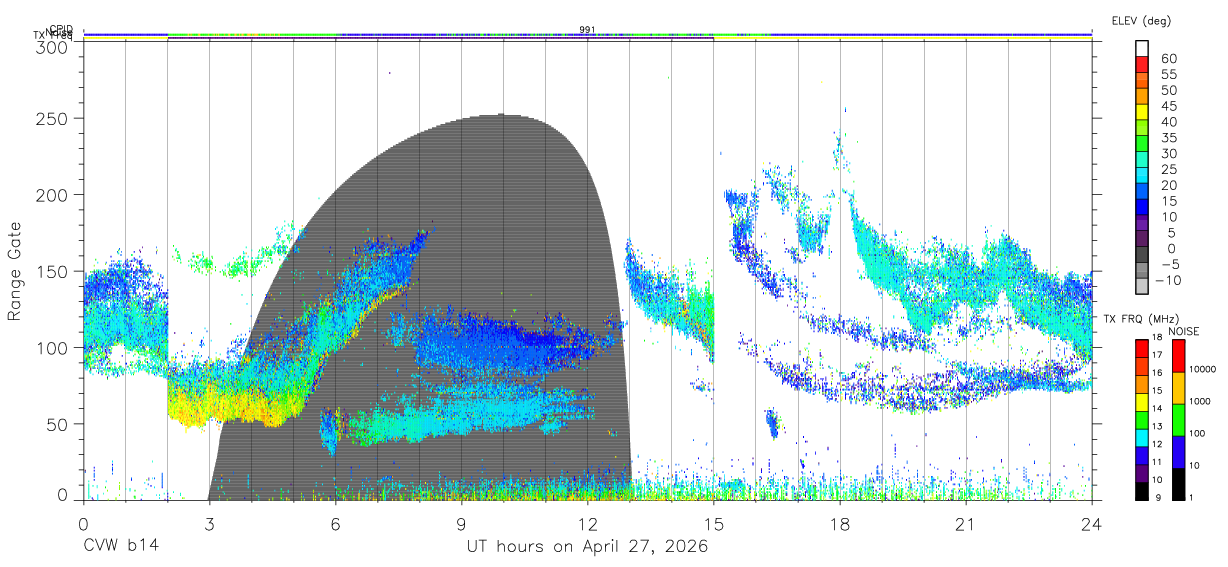Click the yellow 40-45 degree elevation swatch
The width and height of the screenshot is (1228, 567).
pyautogui.click(x=1143, y=113)
